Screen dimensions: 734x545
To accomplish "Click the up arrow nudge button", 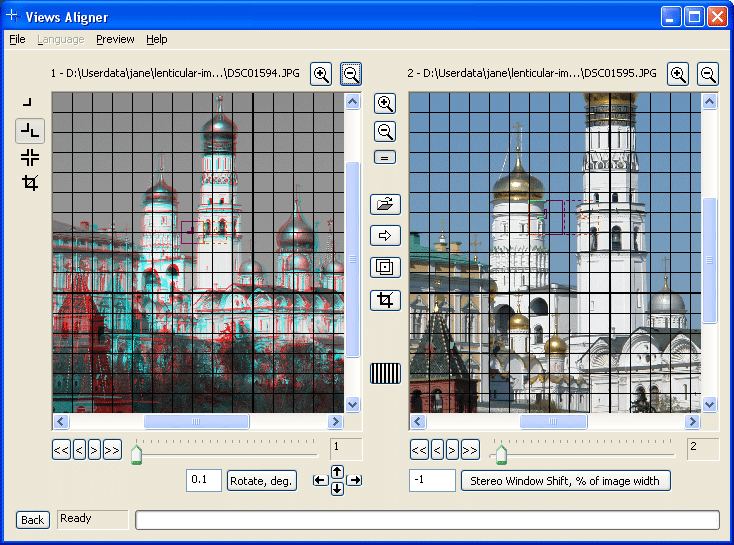I will pyautogui.click(x=337, y=472).
